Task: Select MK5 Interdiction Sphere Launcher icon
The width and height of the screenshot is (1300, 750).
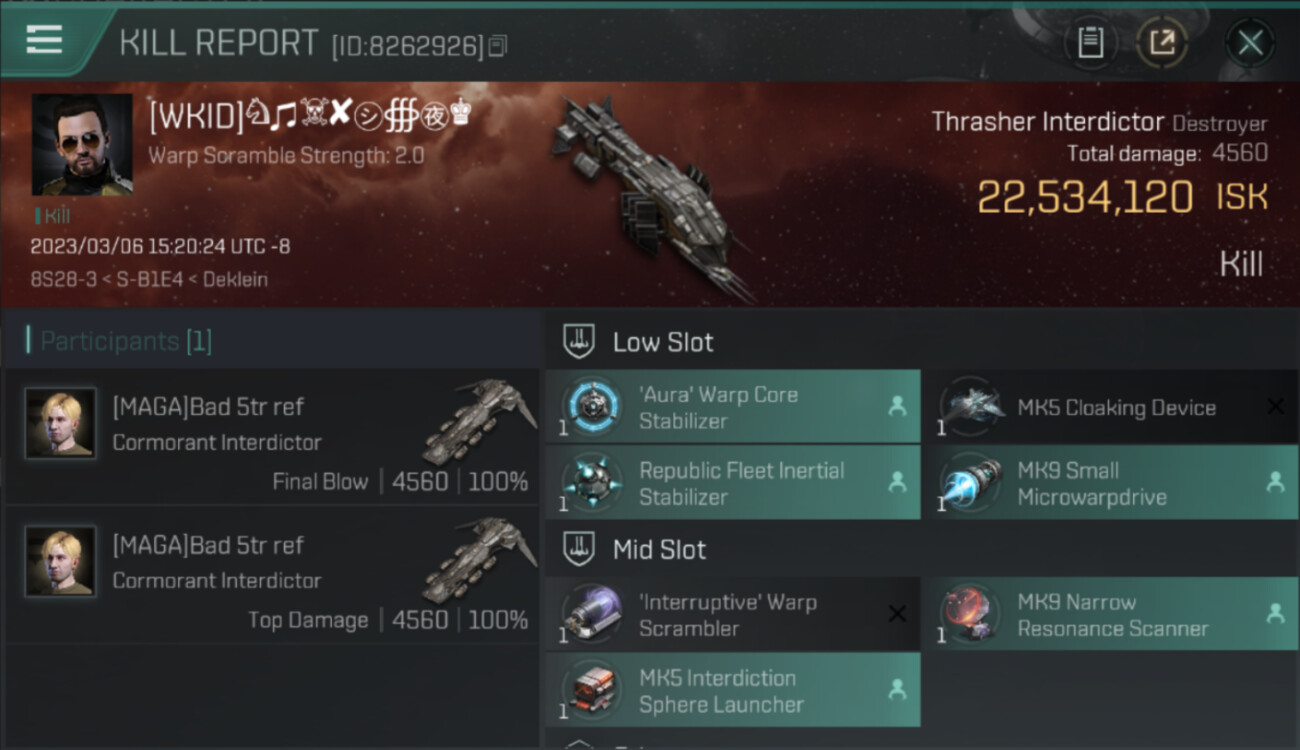Action: pos(591,690)
